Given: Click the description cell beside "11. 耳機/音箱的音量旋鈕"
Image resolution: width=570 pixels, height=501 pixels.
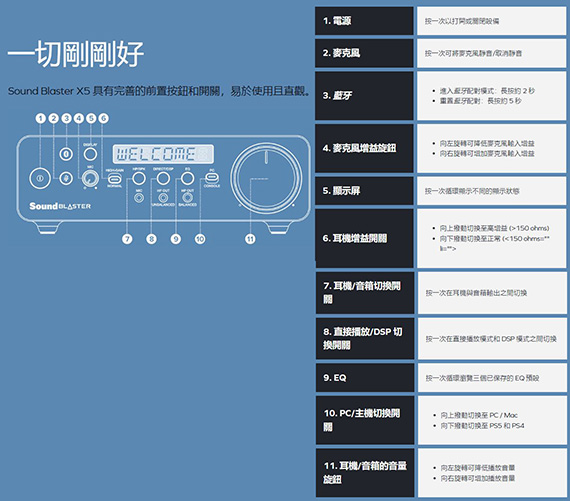Looking at the screenshot, I should tap(492, 473).
